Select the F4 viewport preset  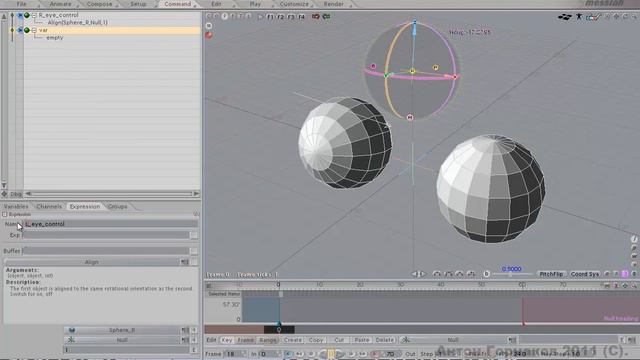tap(301, 17)
